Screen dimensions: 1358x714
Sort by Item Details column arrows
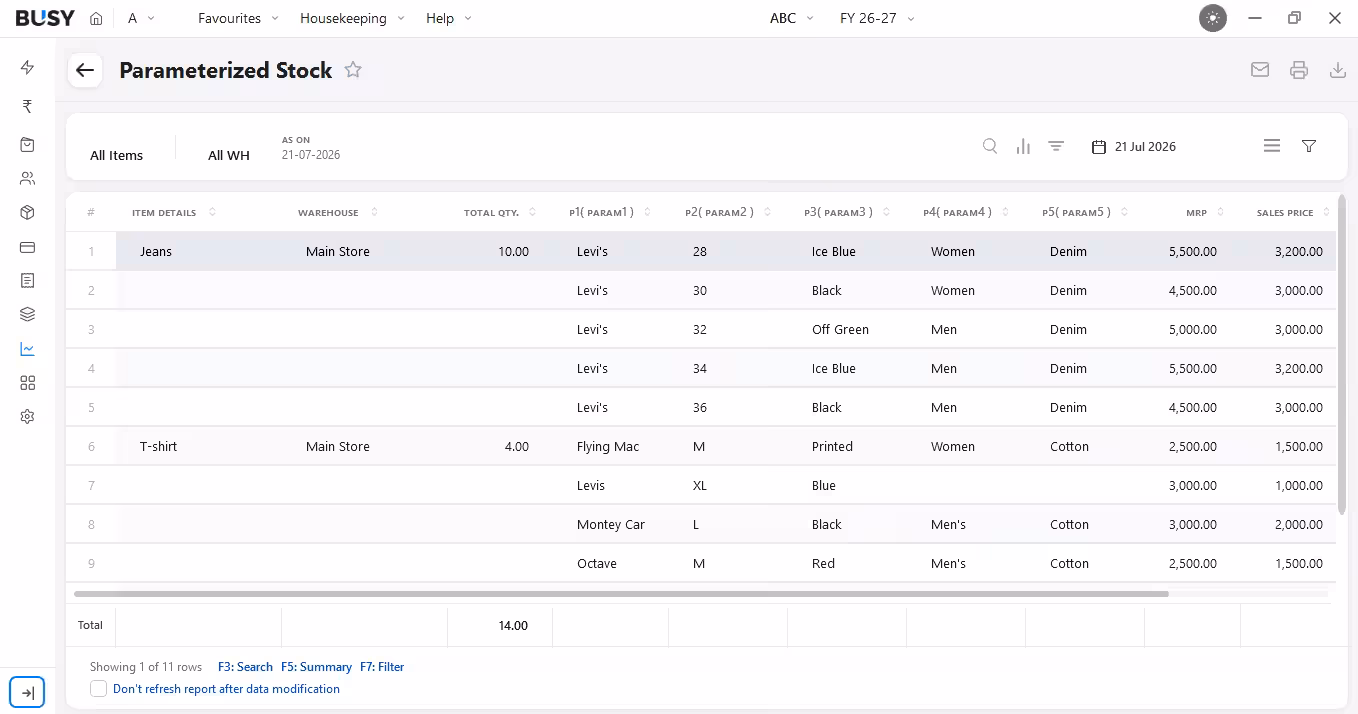(212, 212)
